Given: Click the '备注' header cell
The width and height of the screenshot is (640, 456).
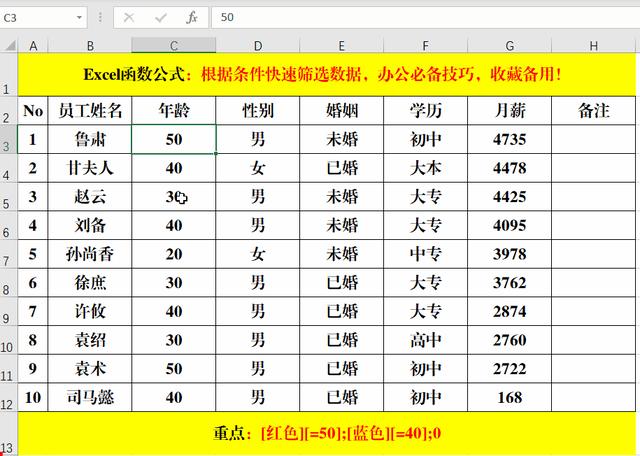Looking at the screenshot, I should (x=593, y=111).
